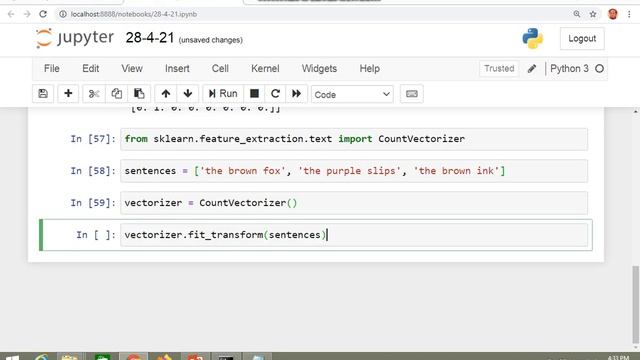This screenshot has width=640, height=360.
Task: Open the Help menu
Action: click(x=370, y=69)
